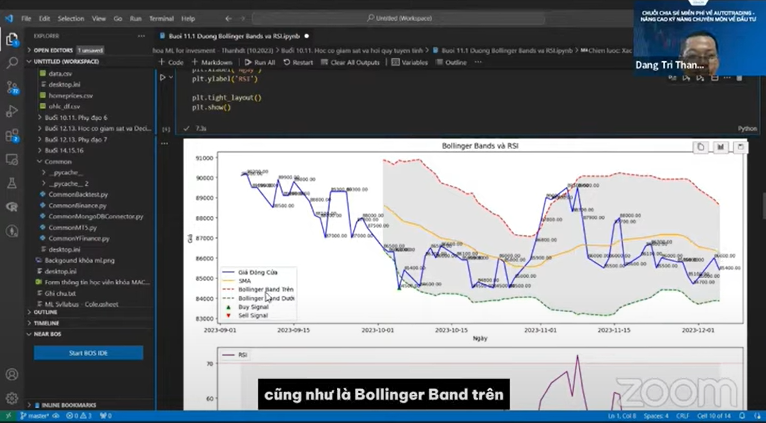The image size is (766, 423).
Task: Click Clear All Outputs in the toolbar
Action: 350,62
